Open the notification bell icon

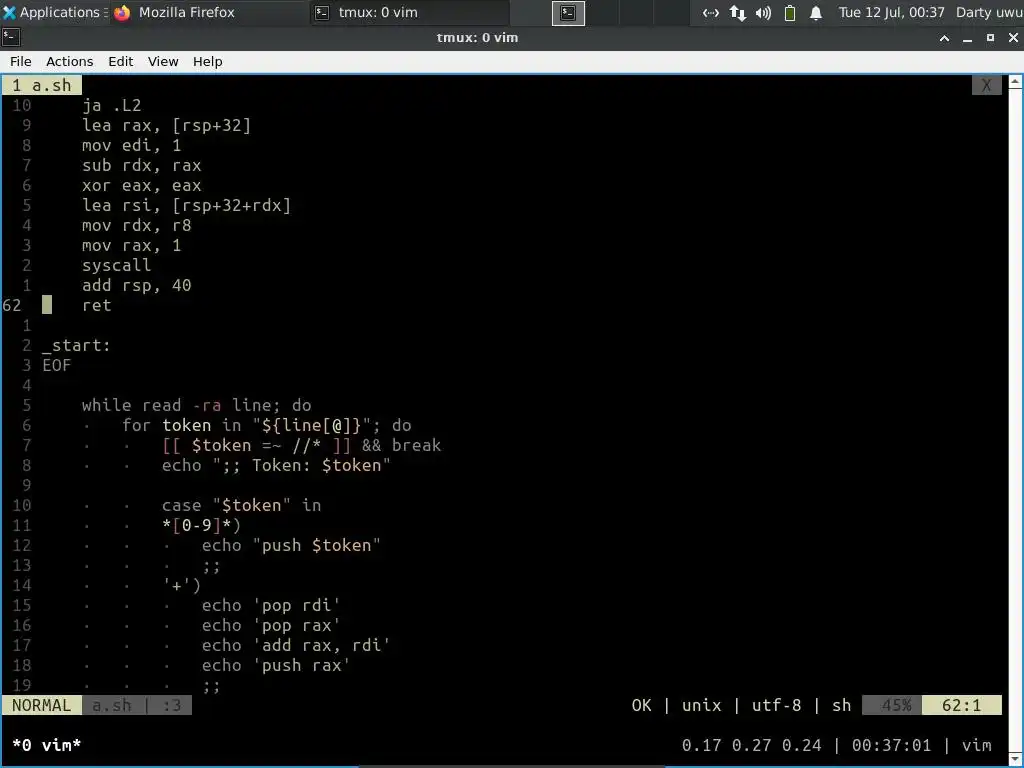click(816, 13)
